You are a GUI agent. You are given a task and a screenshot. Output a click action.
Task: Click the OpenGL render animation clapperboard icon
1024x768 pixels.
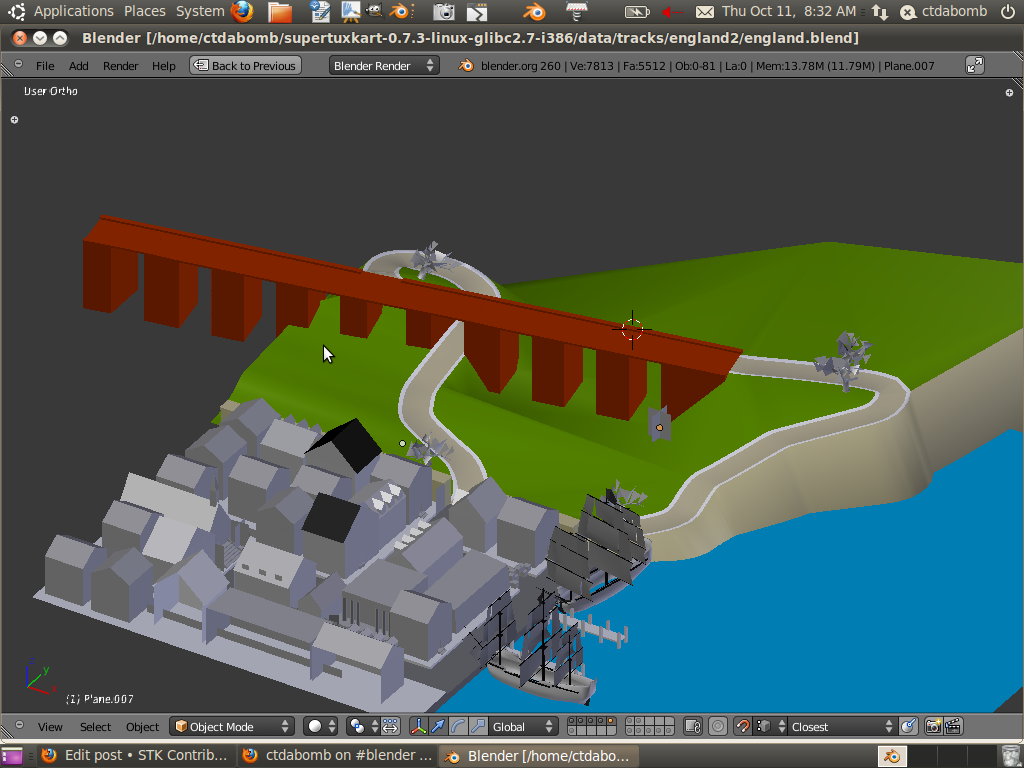point(953,727)
